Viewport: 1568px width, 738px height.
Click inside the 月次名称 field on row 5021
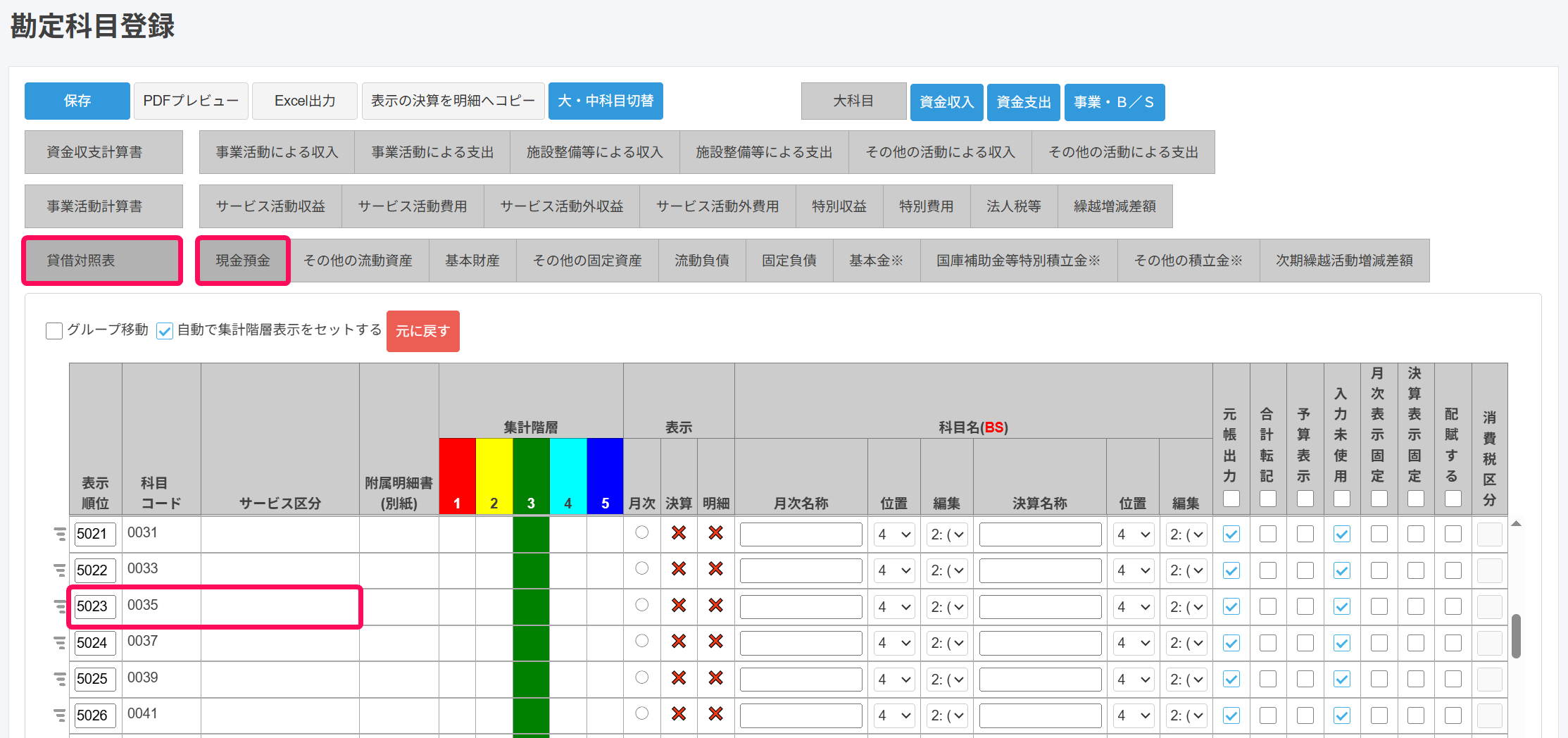[800, 534]
